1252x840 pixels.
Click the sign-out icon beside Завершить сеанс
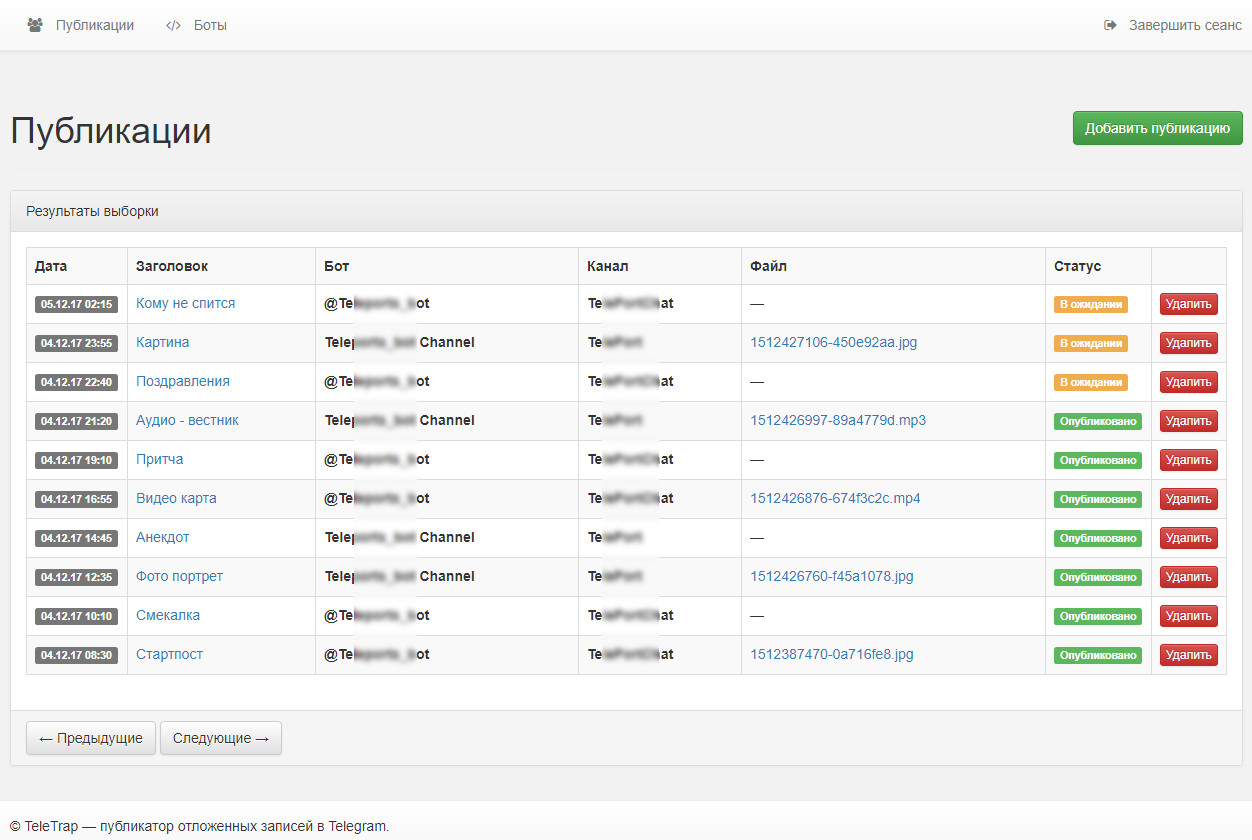point(1110,25)
